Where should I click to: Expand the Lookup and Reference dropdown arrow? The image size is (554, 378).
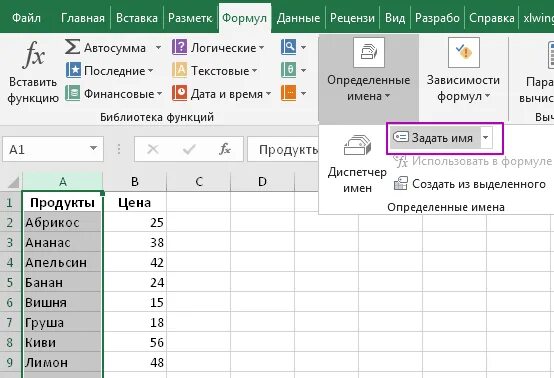pos(303,47)
